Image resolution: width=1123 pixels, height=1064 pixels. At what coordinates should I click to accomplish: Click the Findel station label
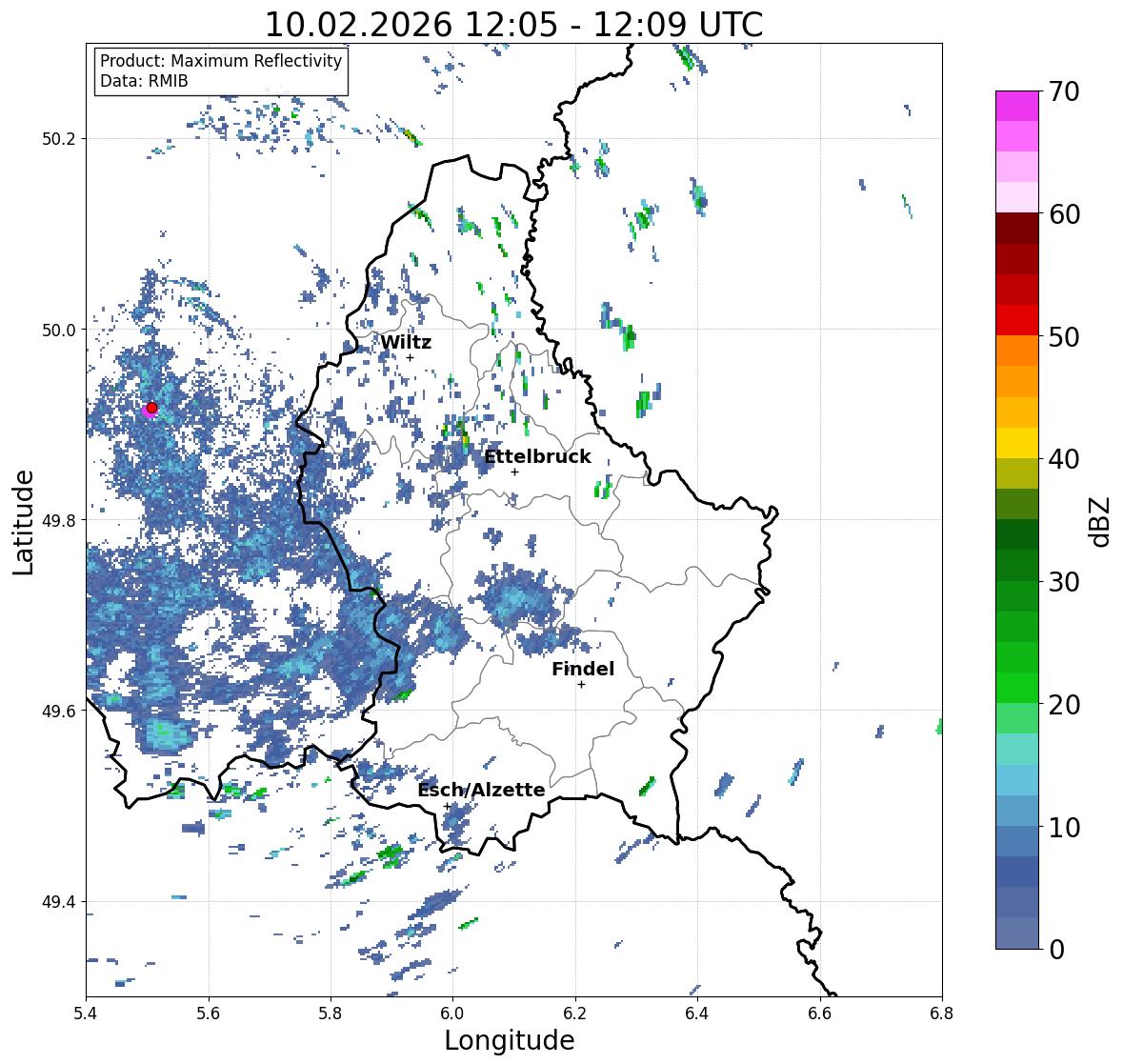(583, 669)
